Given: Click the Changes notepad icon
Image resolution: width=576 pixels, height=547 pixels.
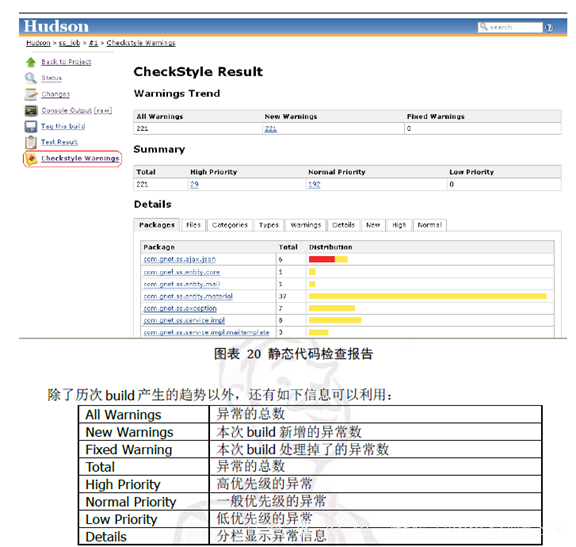Looking at the screenshot, I should (31, 94).
